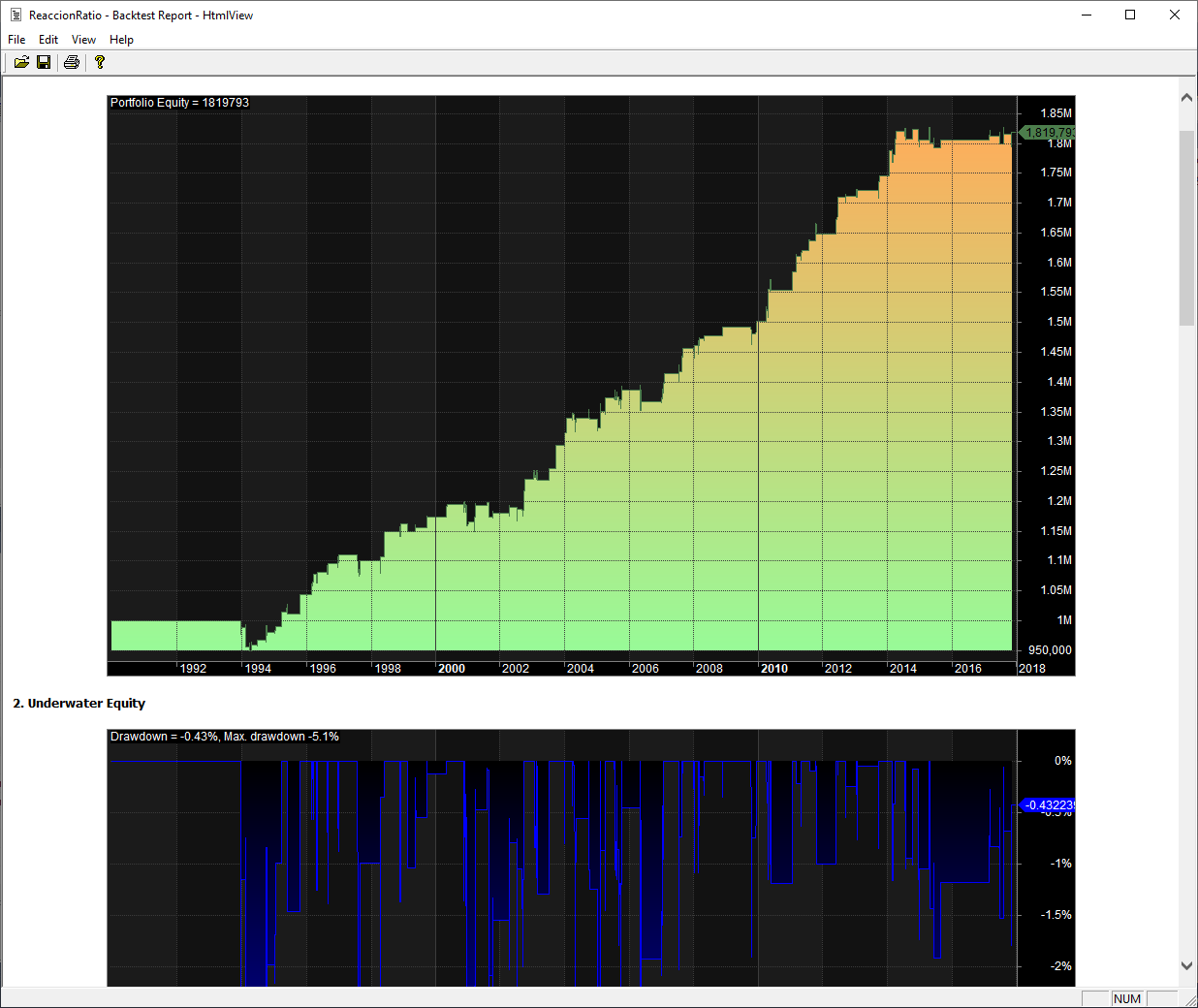
Task: Click the -0.432223 drawdown value marker
Action: (x=1048, y=805)
